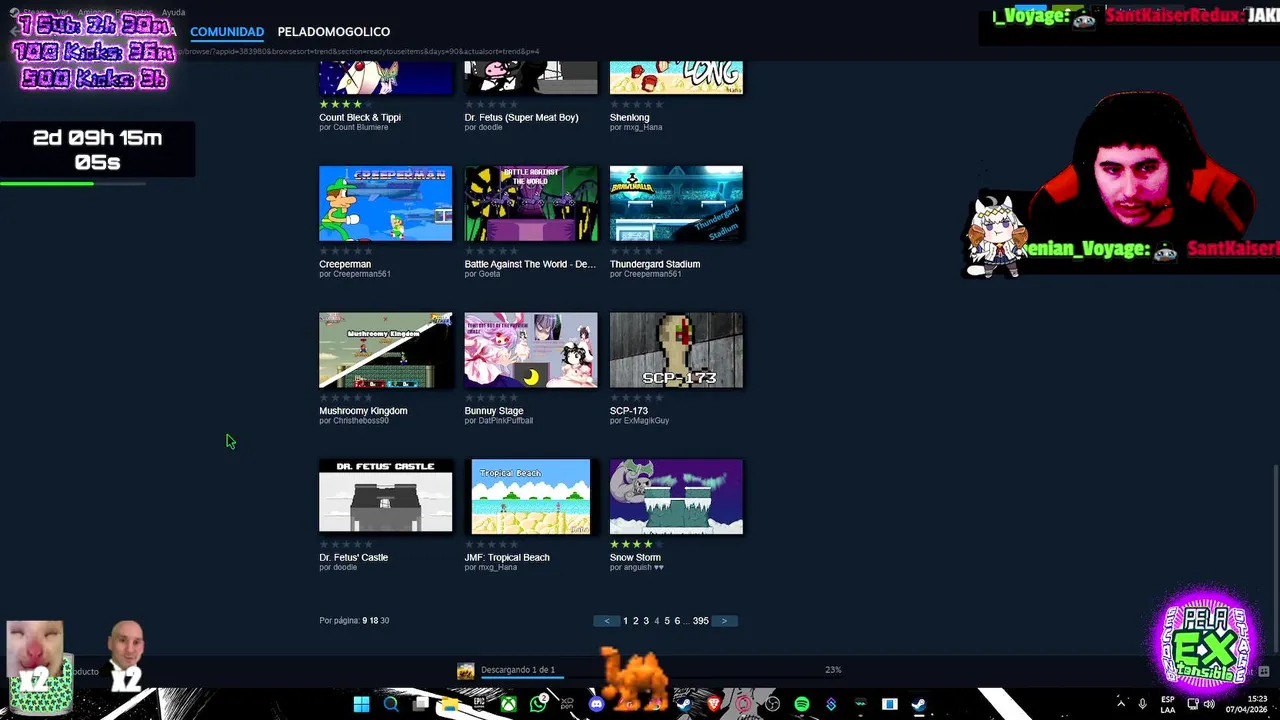The image size is (1280, 720).
Task: Go to page 3
Action: [646, 621]
